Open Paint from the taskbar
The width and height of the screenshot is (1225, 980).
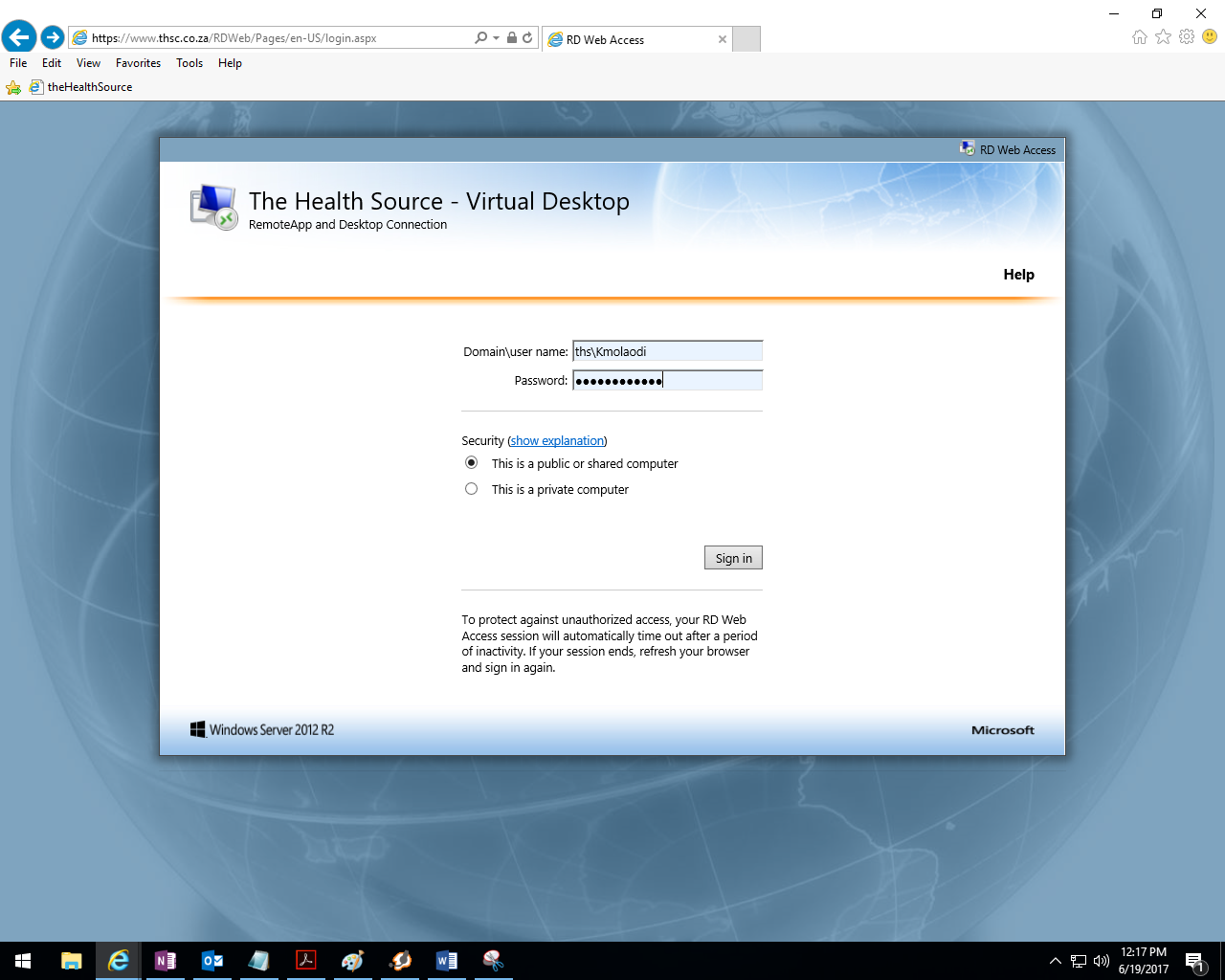(x=353, y=961)
